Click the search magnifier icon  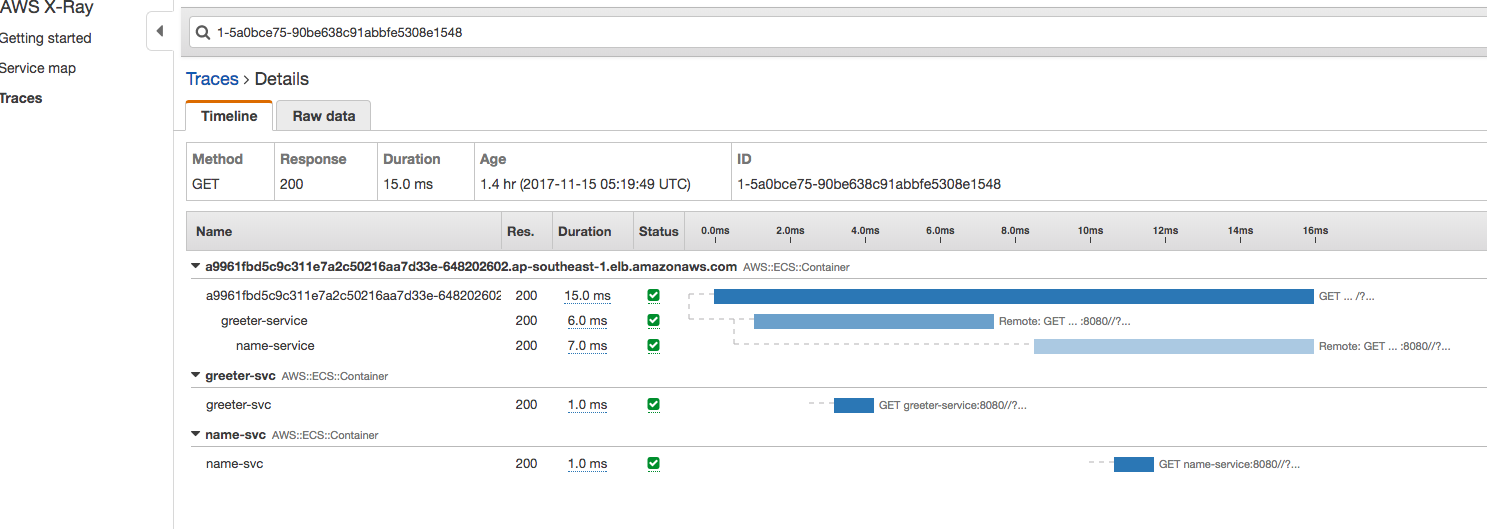pyautogui.click(x=203, y=32)
